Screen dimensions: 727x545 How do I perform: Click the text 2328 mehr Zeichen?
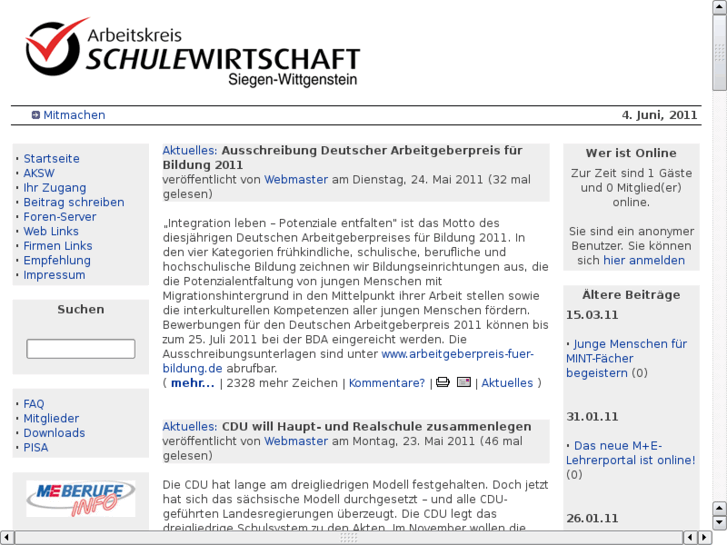[x=282, y=383]
